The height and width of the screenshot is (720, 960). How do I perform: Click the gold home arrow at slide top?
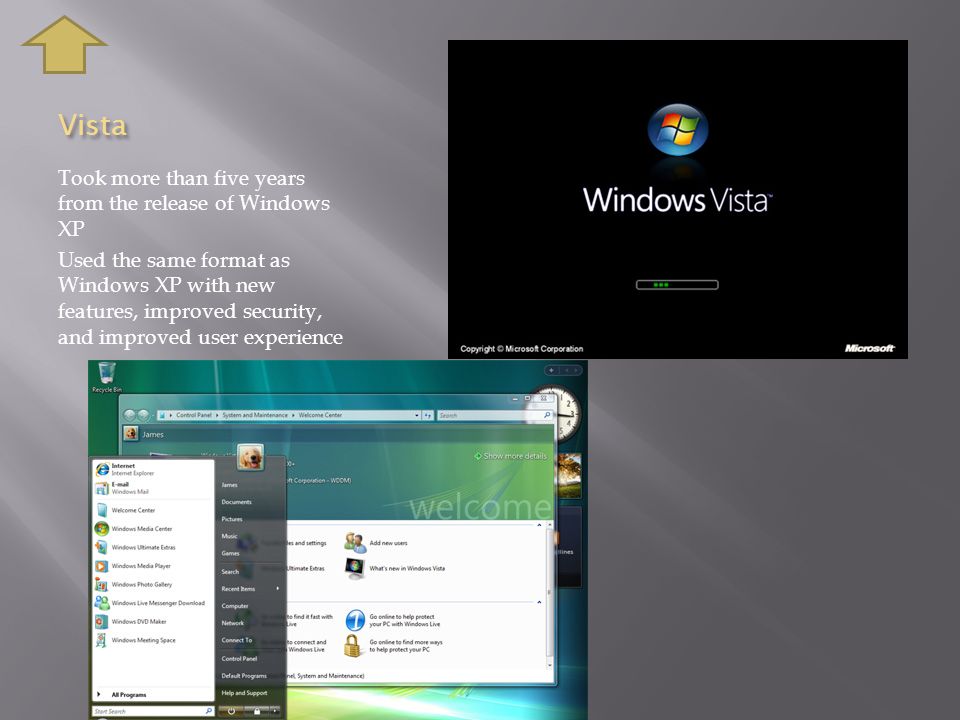click(x=64, y=45)
